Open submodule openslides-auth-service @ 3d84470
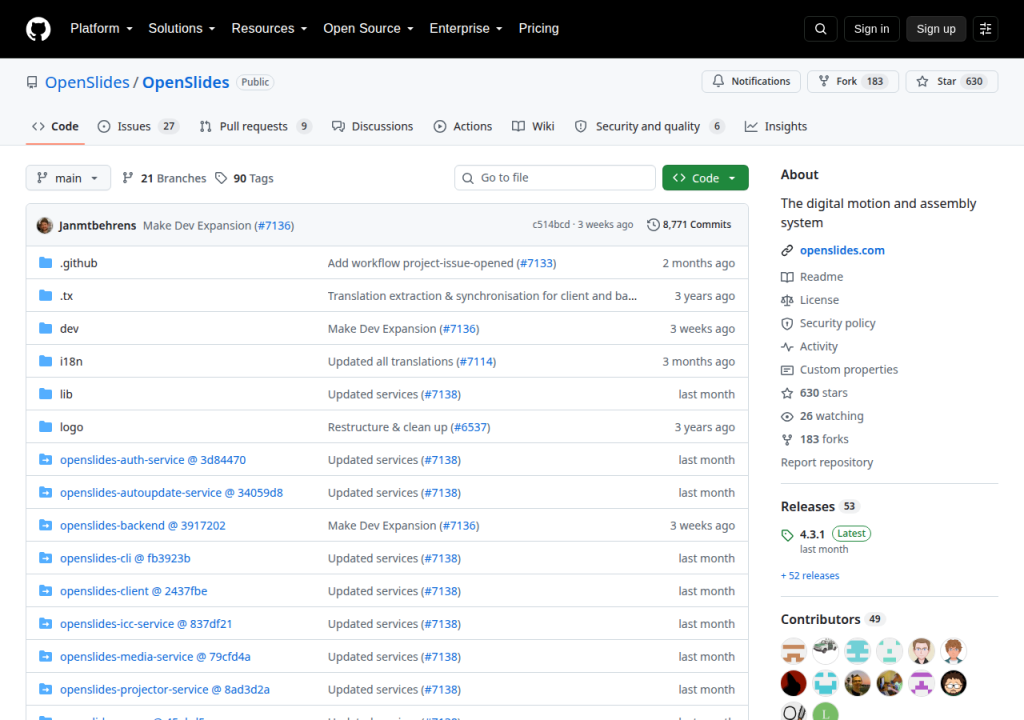This screenshot has width=1024, height=720. coord(153,460)
